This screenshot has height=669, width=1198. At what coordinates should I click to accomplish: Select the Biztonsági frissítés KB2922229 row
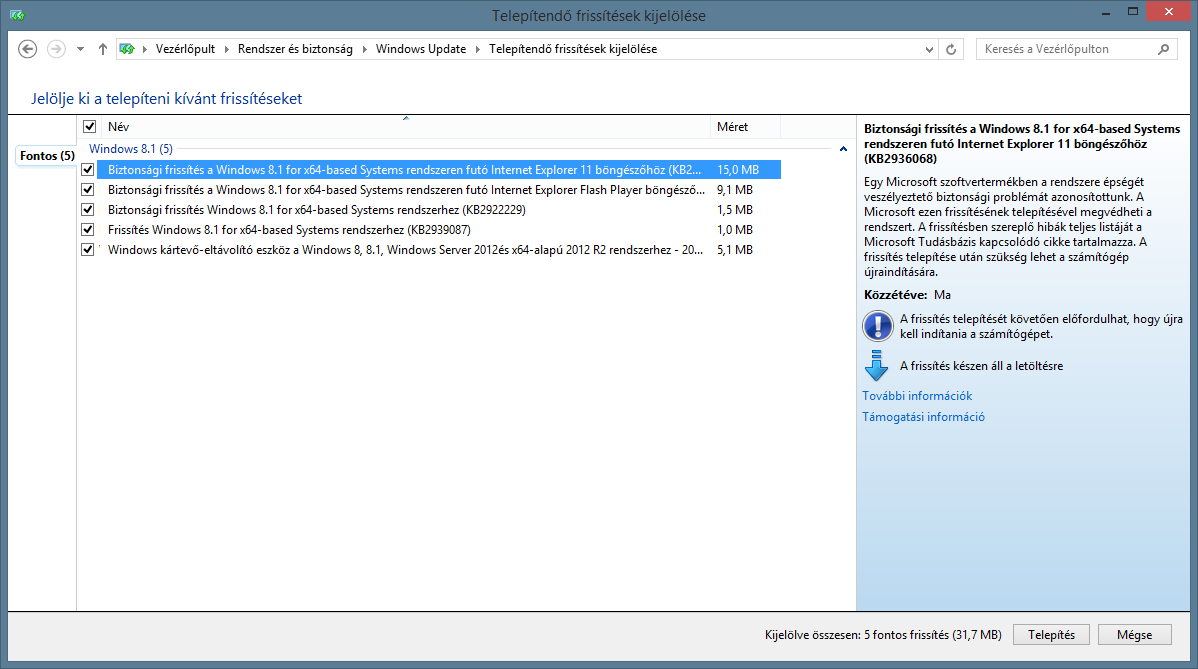click(x=439, y=209)
